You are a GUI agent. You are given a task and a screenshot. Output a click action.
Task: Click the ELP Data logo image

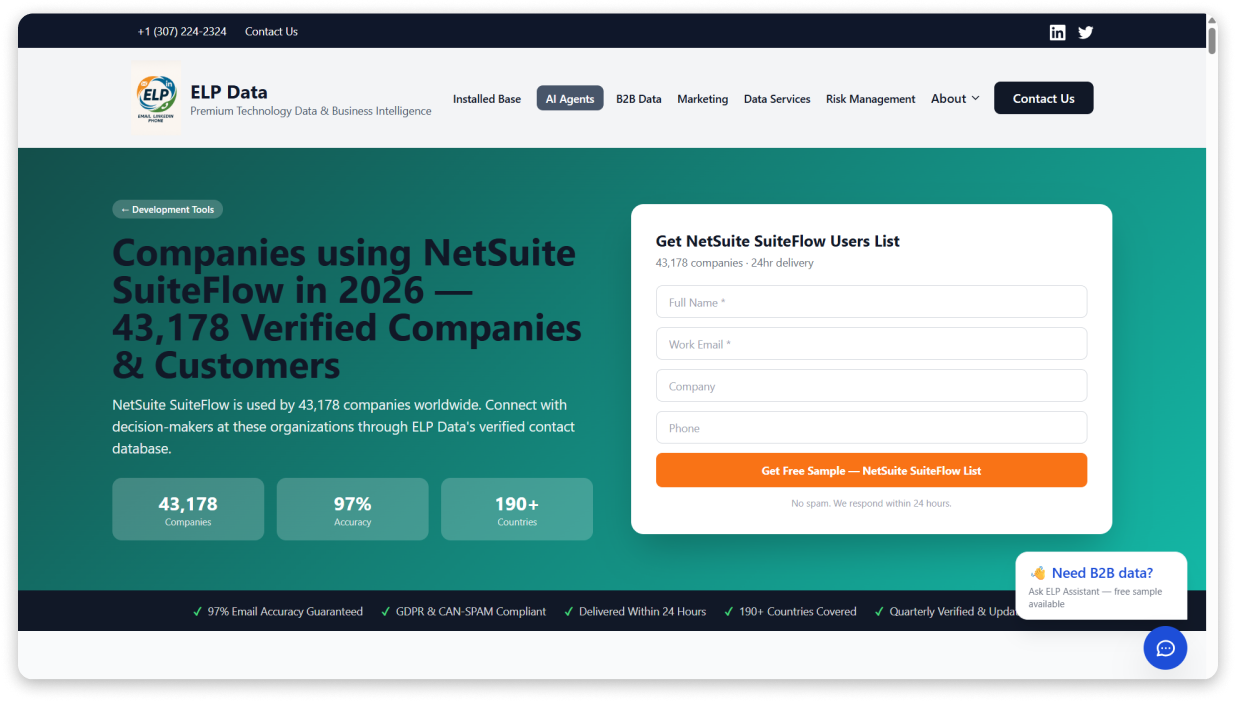[x=156, y=98]
